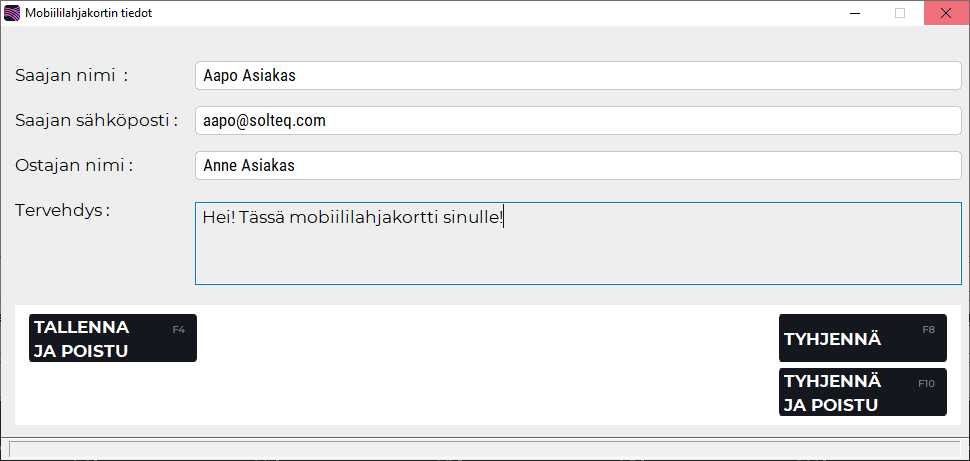
Task: Click the empty status bar at window bottom
Action: [x=484, y=449]
